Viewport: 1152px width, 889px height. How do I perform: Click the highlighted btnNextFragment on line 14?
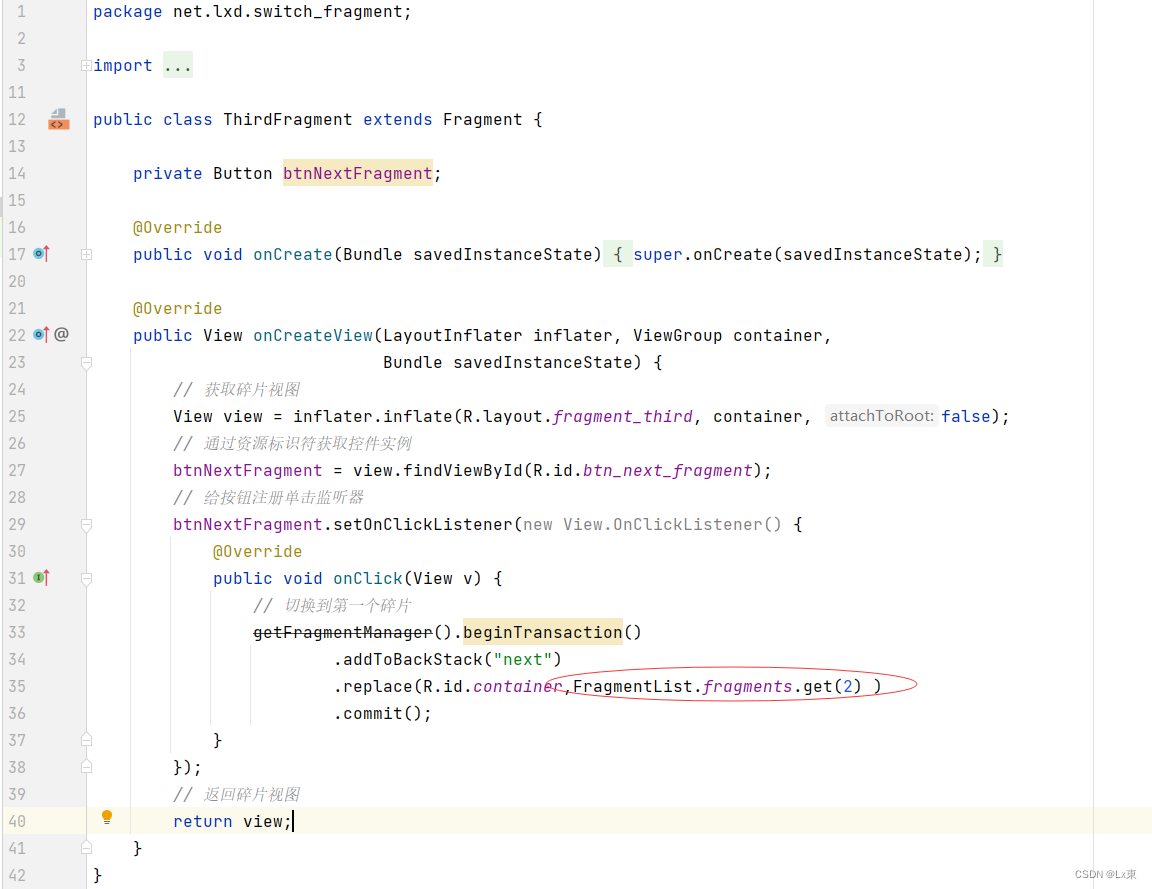point(357,172)
